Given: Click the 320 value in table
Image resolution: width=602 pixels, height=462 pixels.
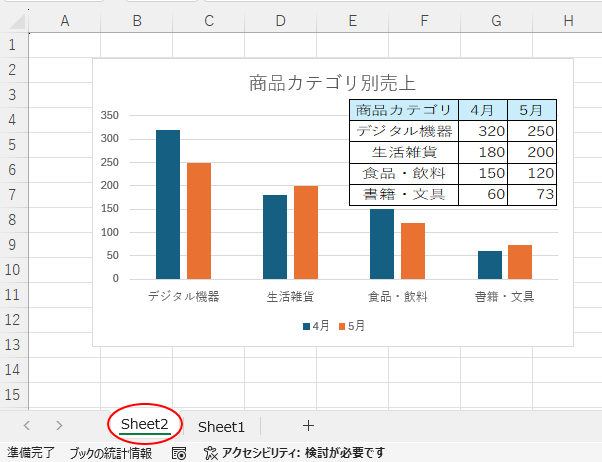Looking at the screenshot, I should (x=483, y=131).
